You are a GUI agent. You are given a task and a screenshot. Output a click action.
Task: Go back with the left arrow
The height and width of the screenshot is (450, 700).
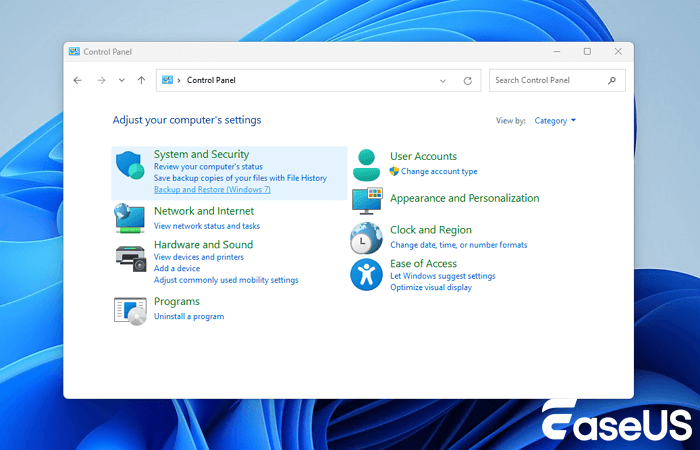click(x=78, y=80)
